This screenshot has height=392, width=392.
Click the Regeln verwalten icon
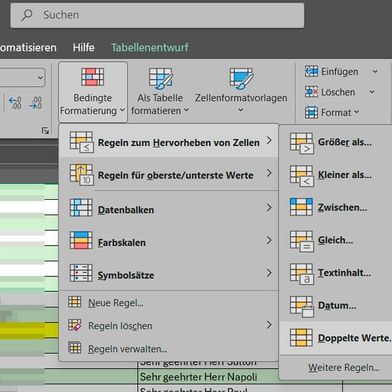click(x=75, y=348)
